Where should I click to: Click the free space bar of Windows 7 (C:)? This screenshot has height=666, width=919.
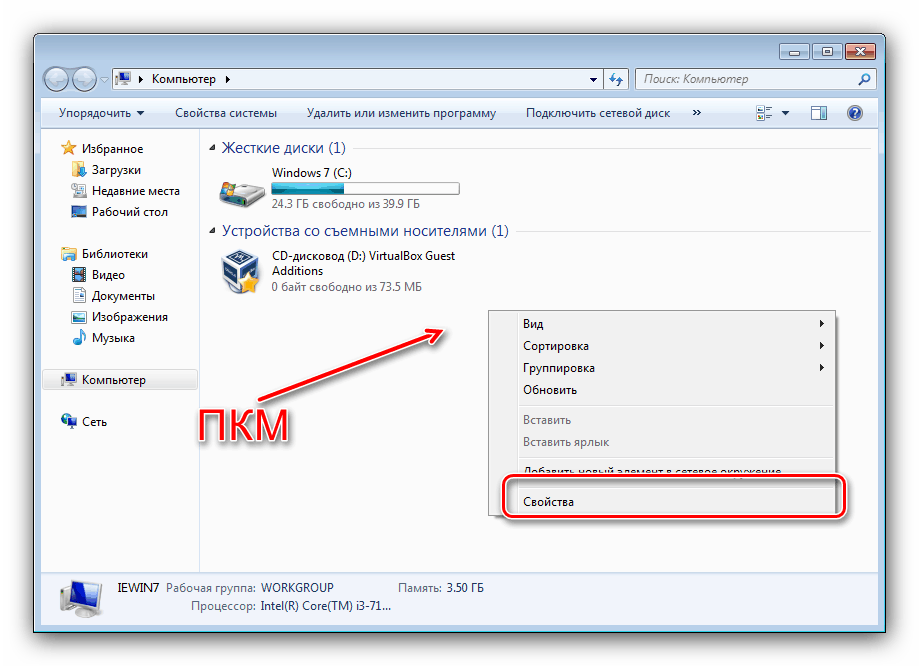pos(365,188)
